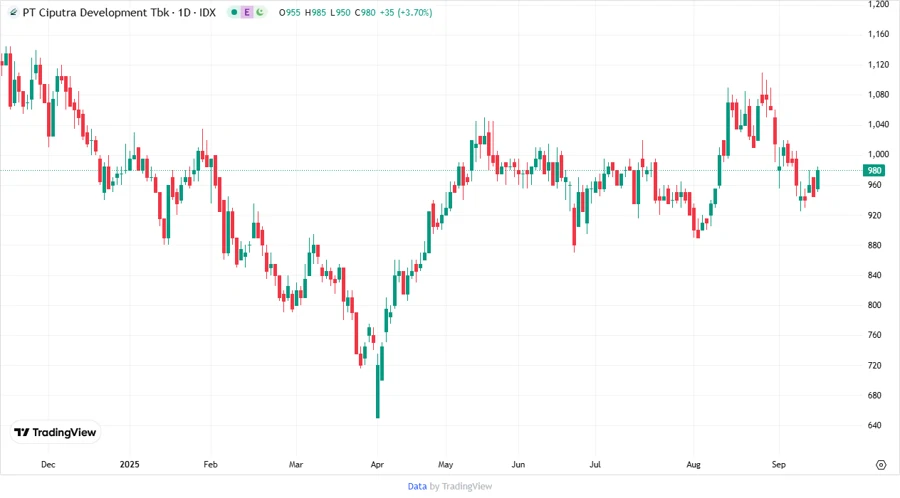Image resolution: width=900 pixels, height=498 pixels.
Task: Click the H985 high value
Action: tap(315, 12)
